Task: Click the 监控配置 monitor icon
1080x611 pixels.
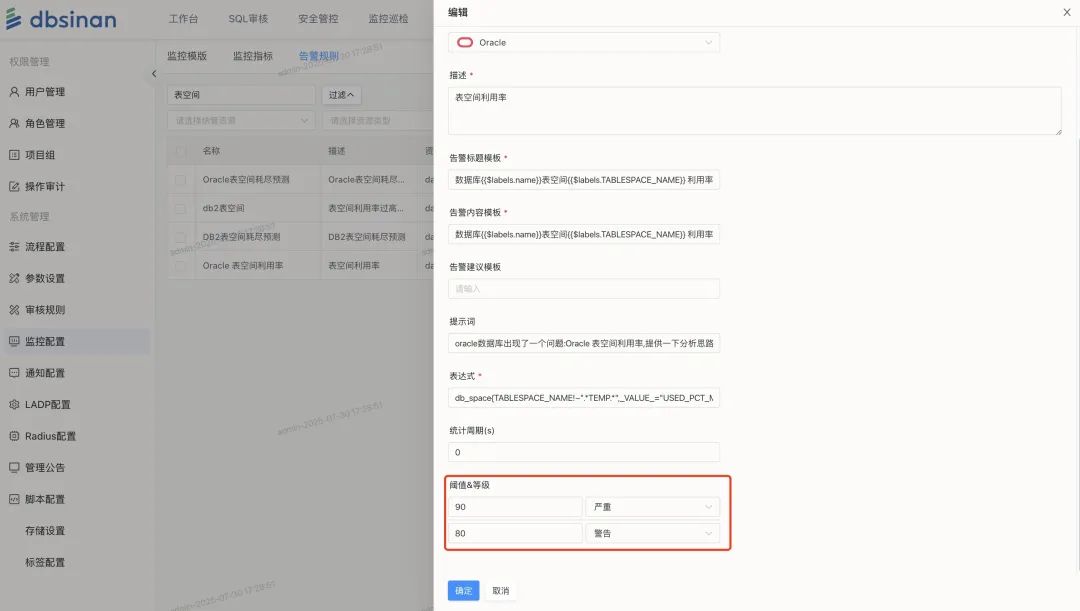Action: click(14, 342)
